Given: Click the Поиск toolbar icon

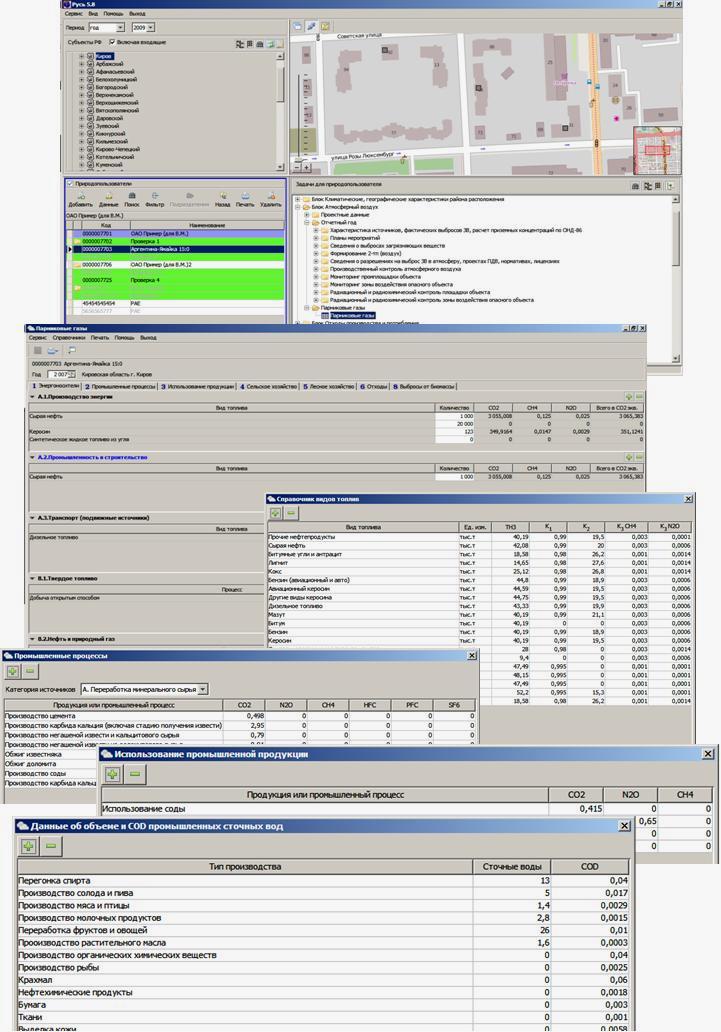Looking at the screenshot, I should (x=131, y=196).
